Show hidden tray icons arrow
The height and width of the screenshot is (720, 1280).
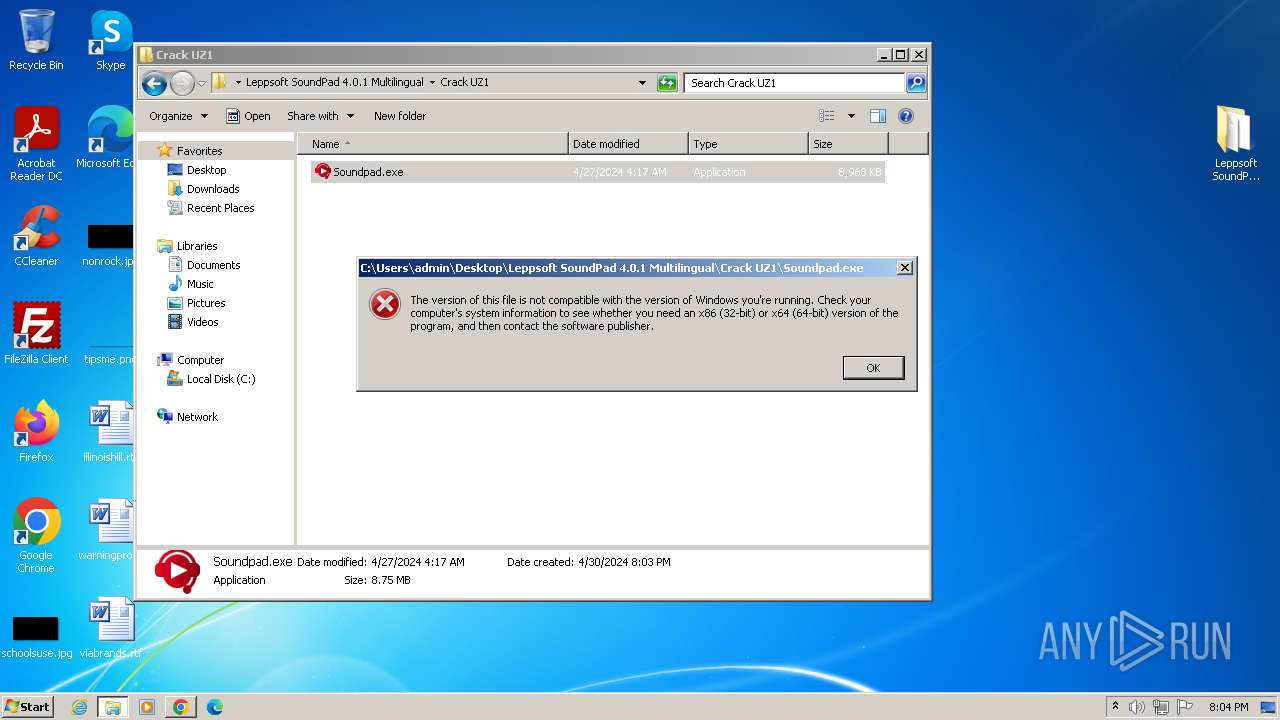[1115, 707]
